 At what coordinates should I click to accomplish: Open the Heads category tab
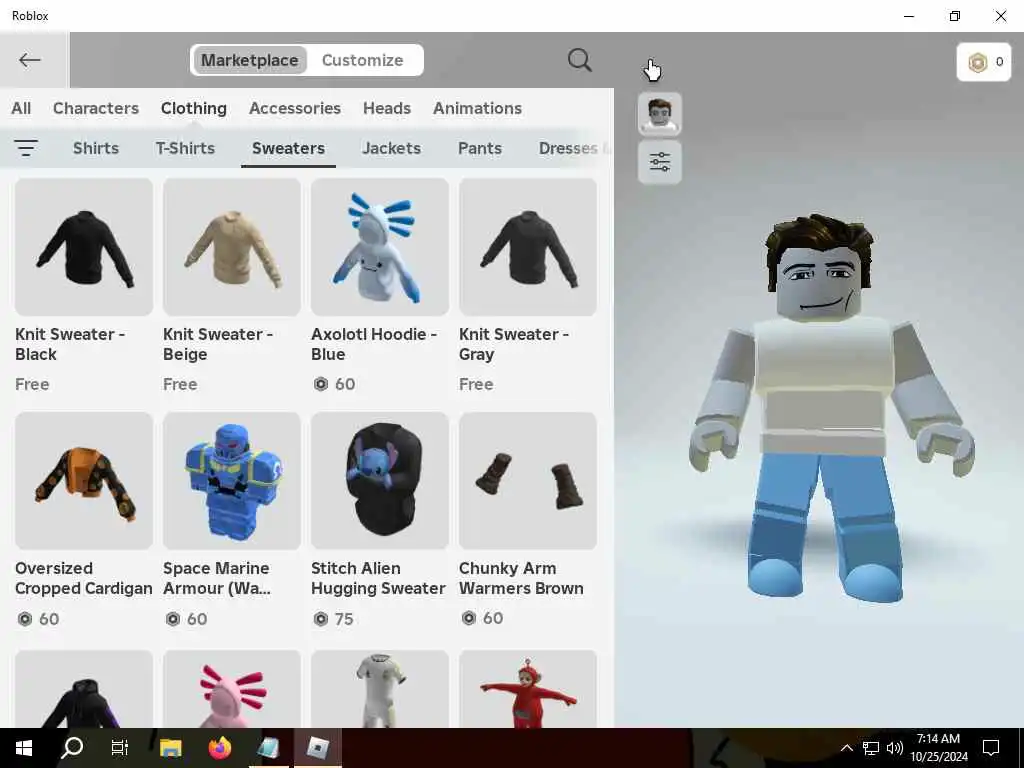coord(387,108)
